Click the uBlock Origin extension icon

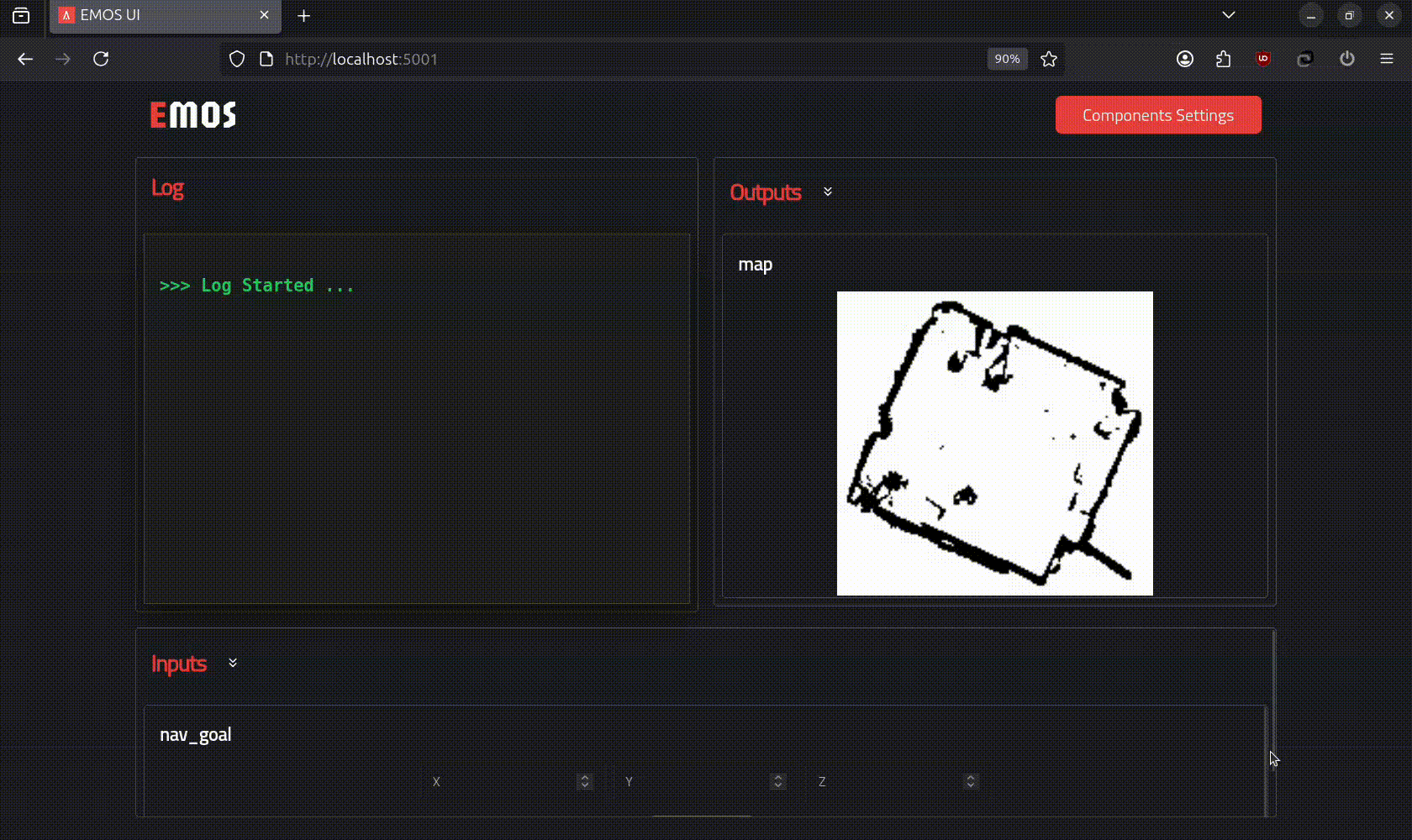coord(1262,59)
